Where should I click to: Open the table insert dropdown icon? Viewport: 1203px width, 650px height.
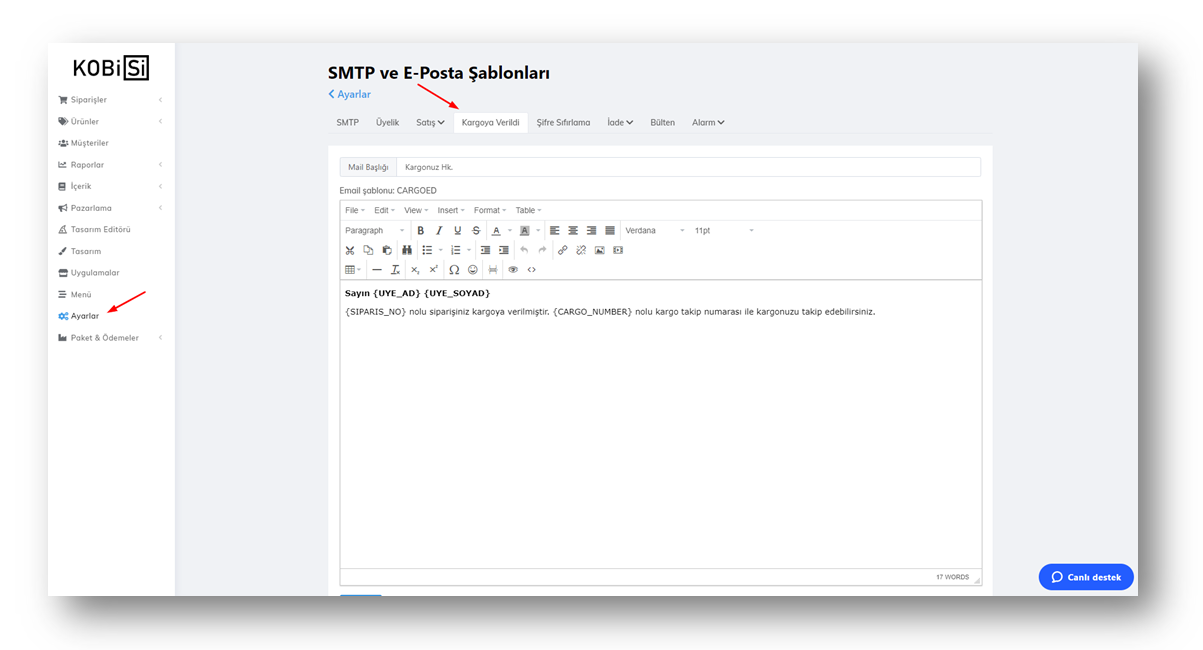(x=354, y=269)
